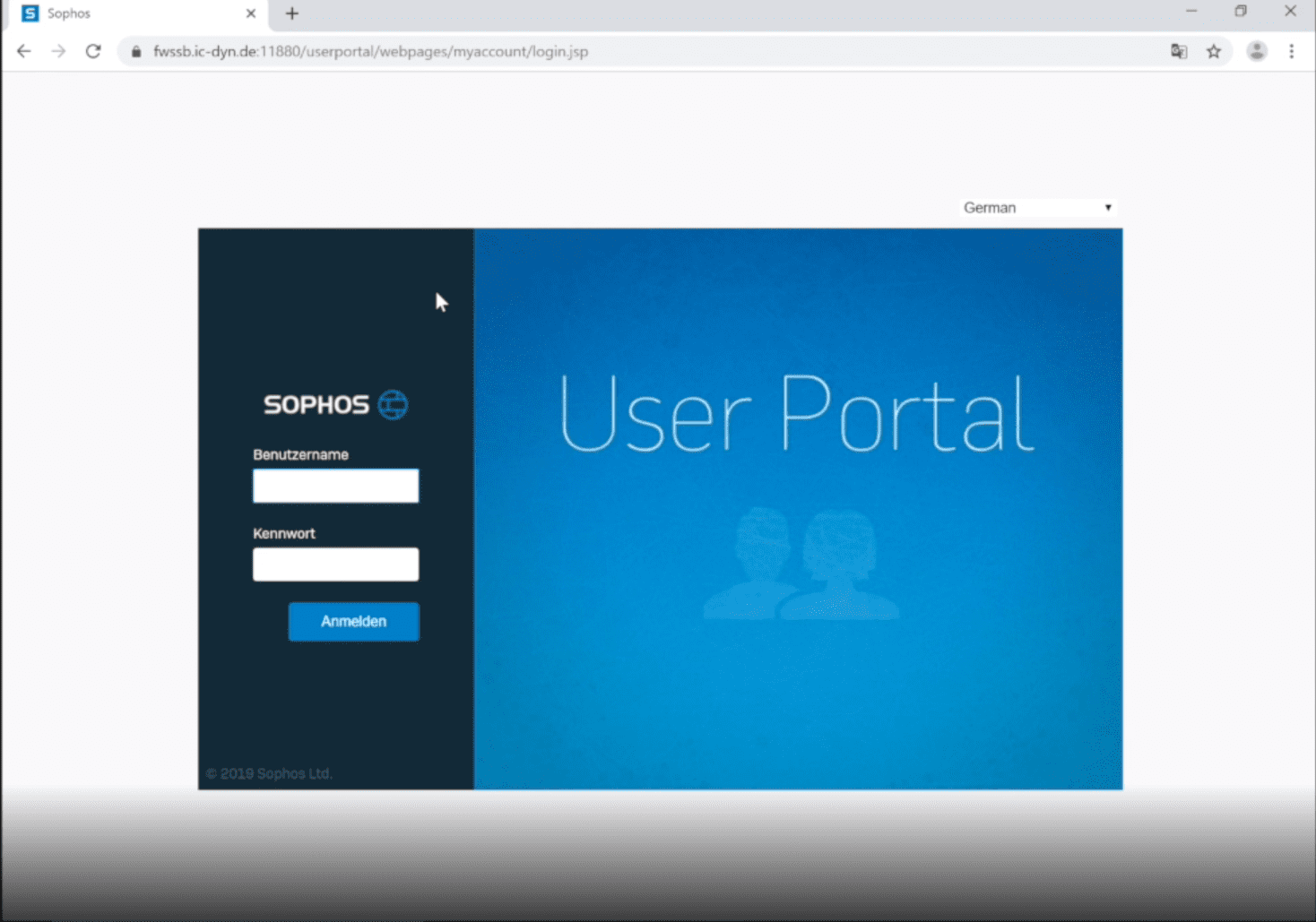Click the 2019 Sophos Ltd. copyright text

tap(269, 773)
